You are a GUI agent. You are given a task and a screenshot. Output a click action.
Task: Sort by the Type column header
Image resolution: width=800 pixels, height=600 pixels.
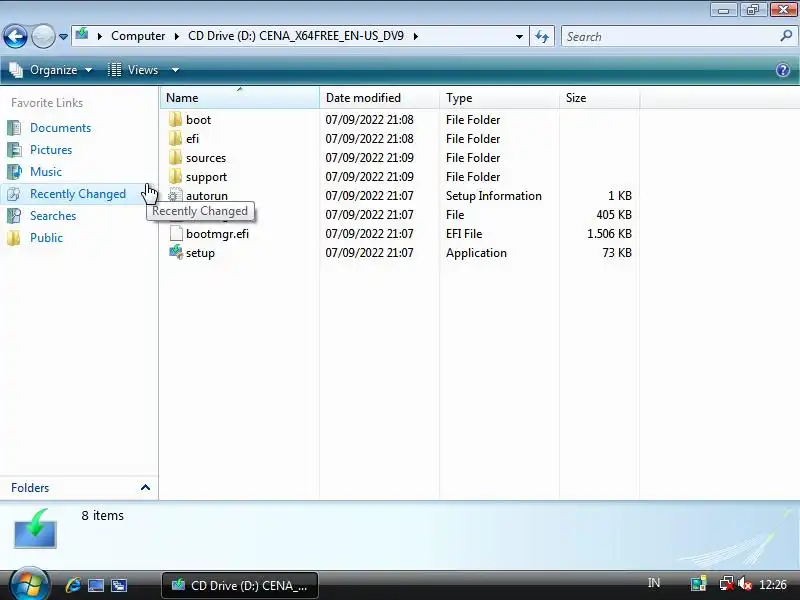(x=499, y=97)
